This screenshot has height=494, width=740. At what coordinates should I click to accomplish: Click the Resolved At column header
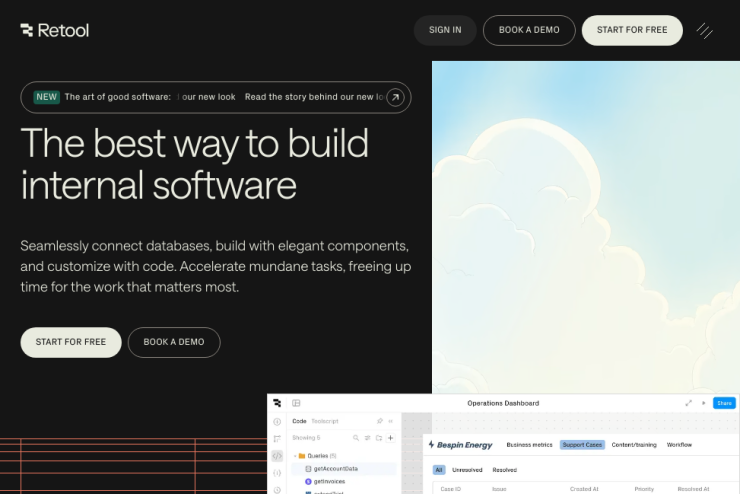tap(693, 489)
